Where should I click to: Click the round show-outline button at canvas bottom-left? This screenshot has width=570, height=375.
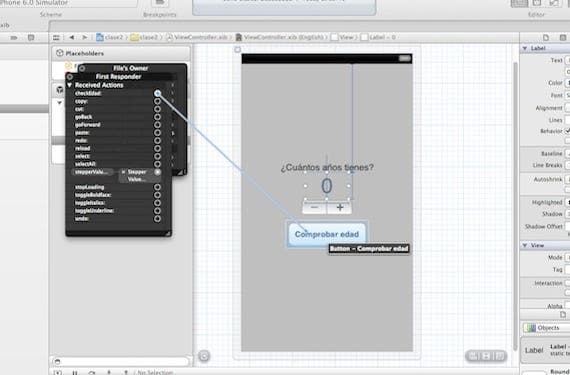(x=204, y=356)
